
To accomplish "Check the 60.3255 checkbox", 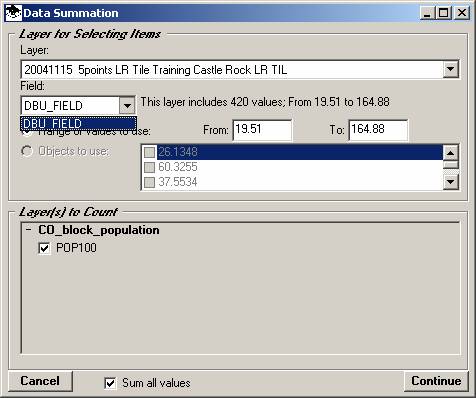I will [x=149, y=167].
